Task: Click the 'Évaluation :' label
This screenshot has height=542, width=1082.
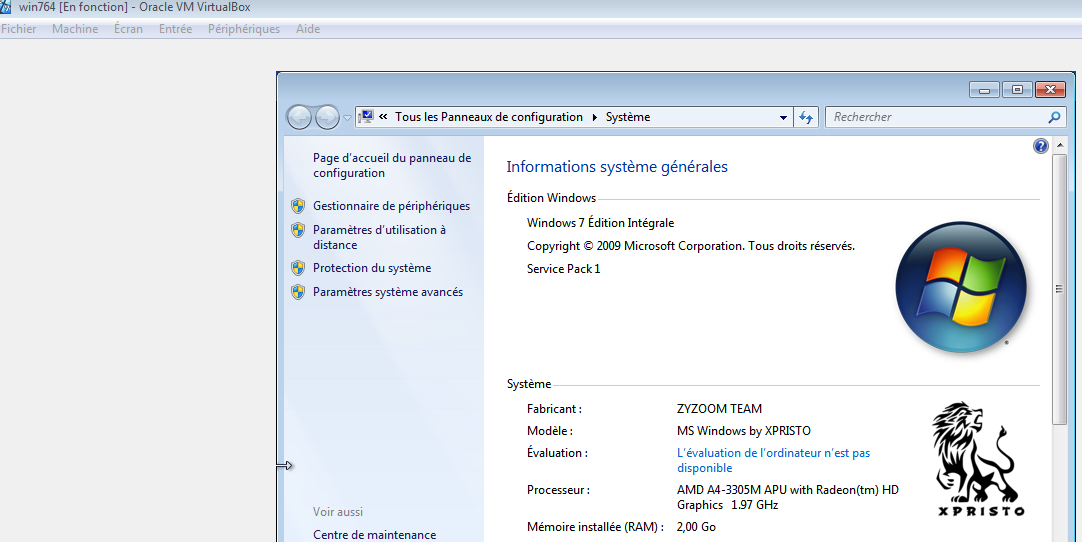Action: point(558,453)
